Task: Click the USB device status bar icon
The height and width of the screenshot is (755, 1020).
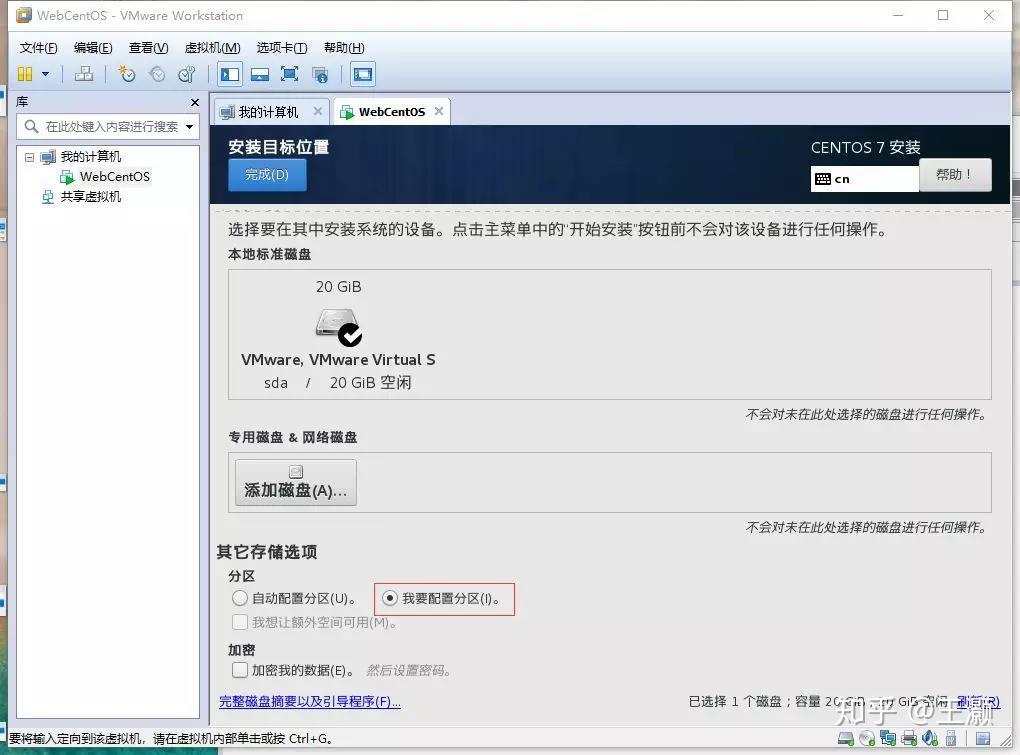Action: coord(951,739)
